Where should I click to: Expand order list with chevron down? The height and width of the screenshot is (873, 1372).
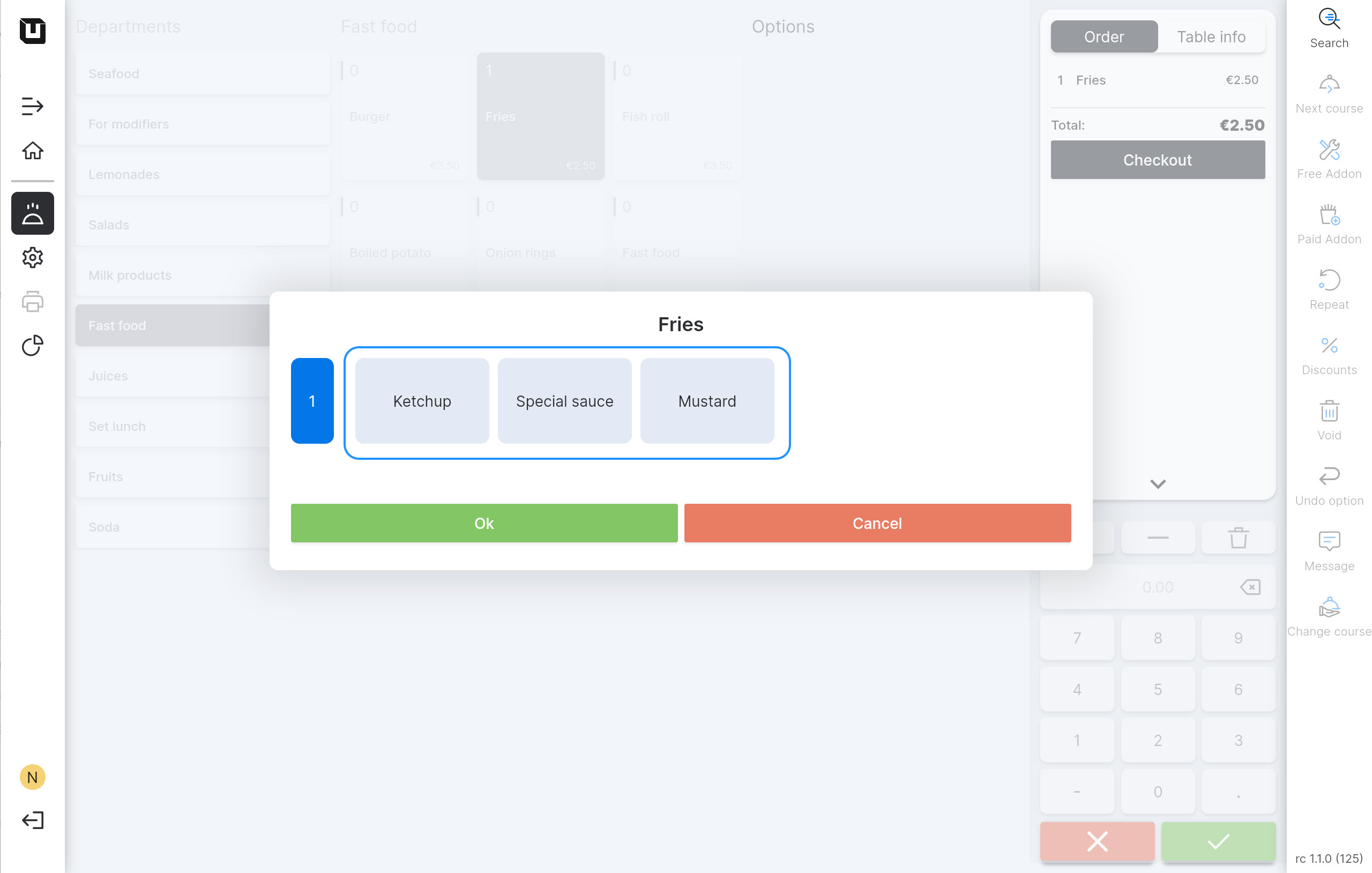[x=1157, y=484]
